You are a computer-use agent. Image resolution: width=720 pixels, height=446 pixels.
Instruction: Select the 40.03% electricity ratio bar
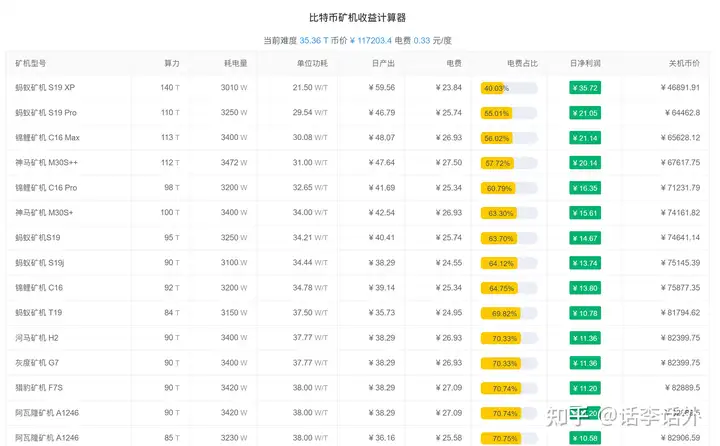click(x=509, y=88)
